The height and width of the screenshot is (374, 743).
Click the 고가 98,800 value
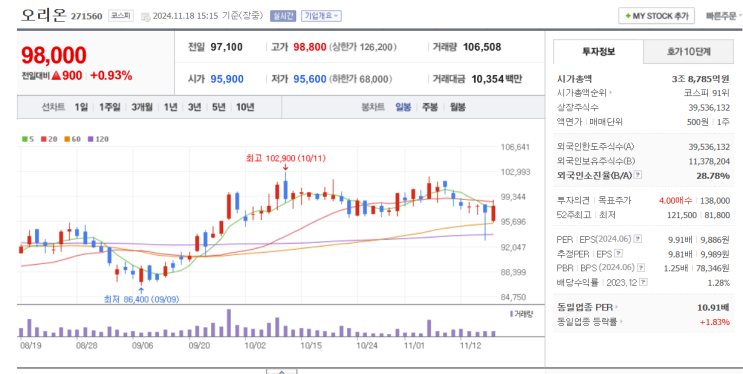310,47
